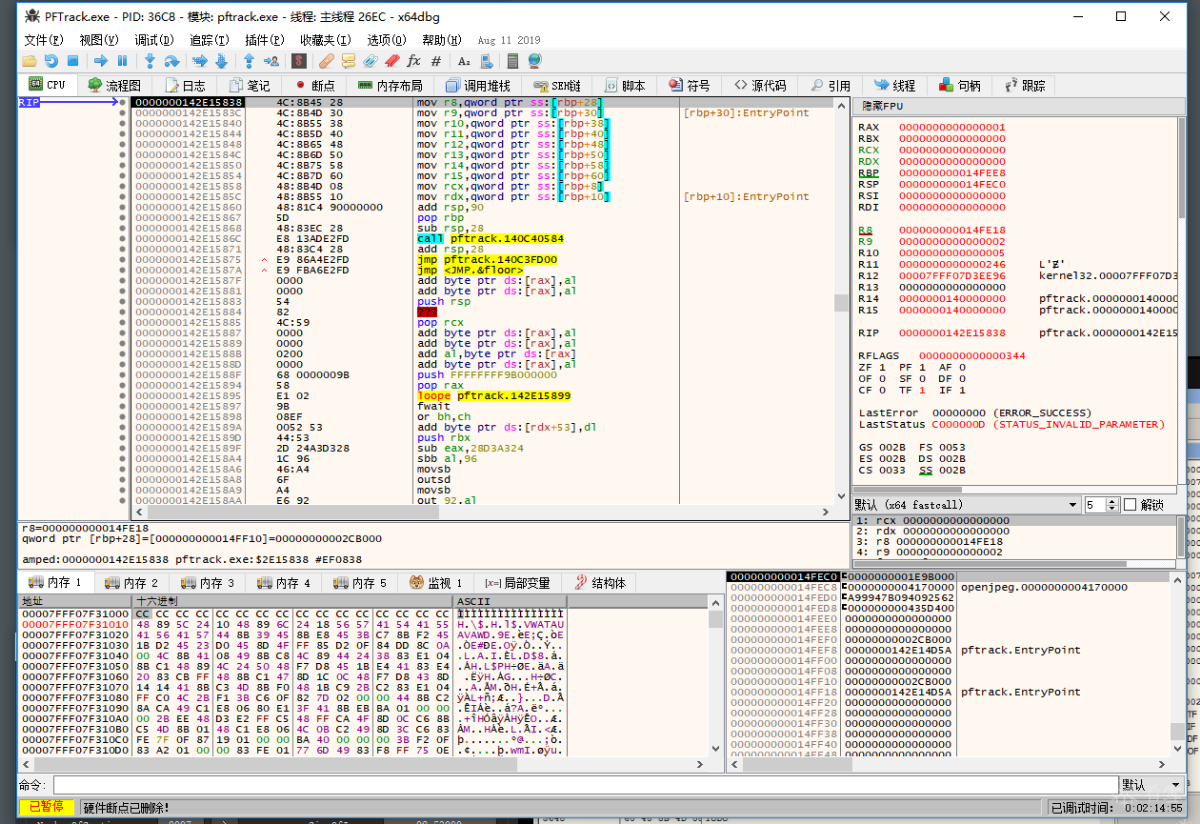Image resolution: width=1200 pixels, height=824 pixels.
Task: Click the RIP register value
Action: click(x=952, y=333)
